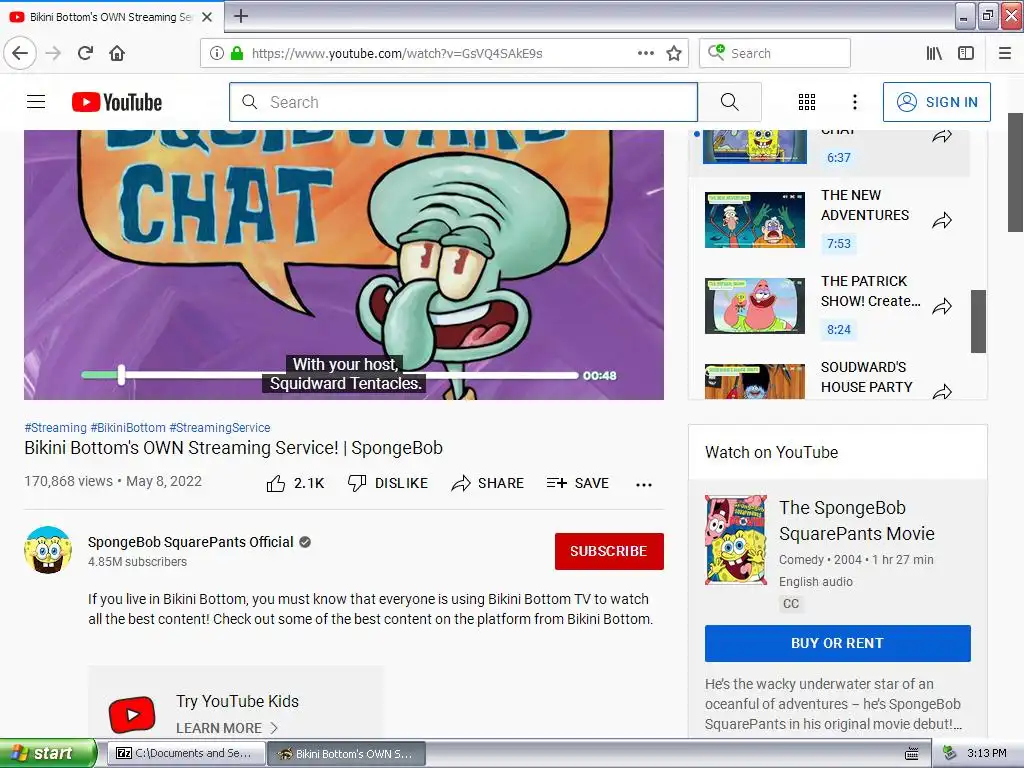Open The SpongeBob SquarePants Movie poster
The height and width of the screenshot is (768, 1024).
click(736, 539)
